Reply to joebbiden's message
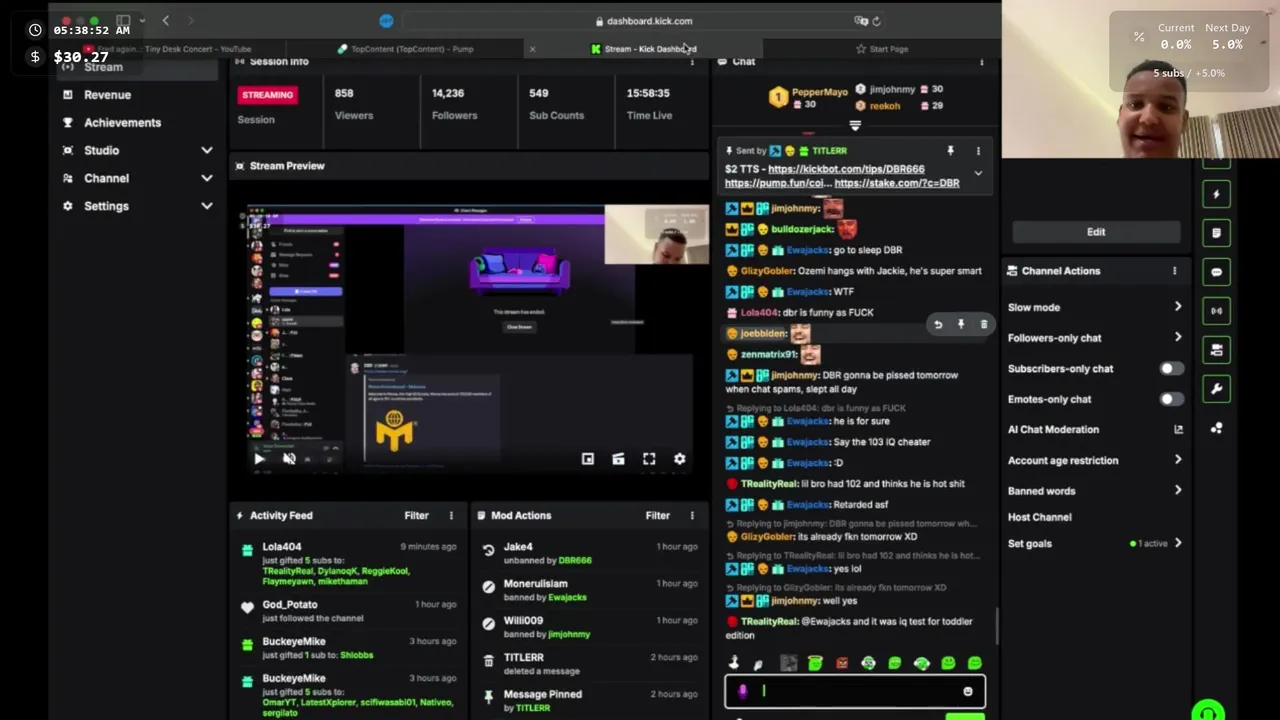This screenshot has height=720, width=1280. pyautogui.click(x=938, y=325)
